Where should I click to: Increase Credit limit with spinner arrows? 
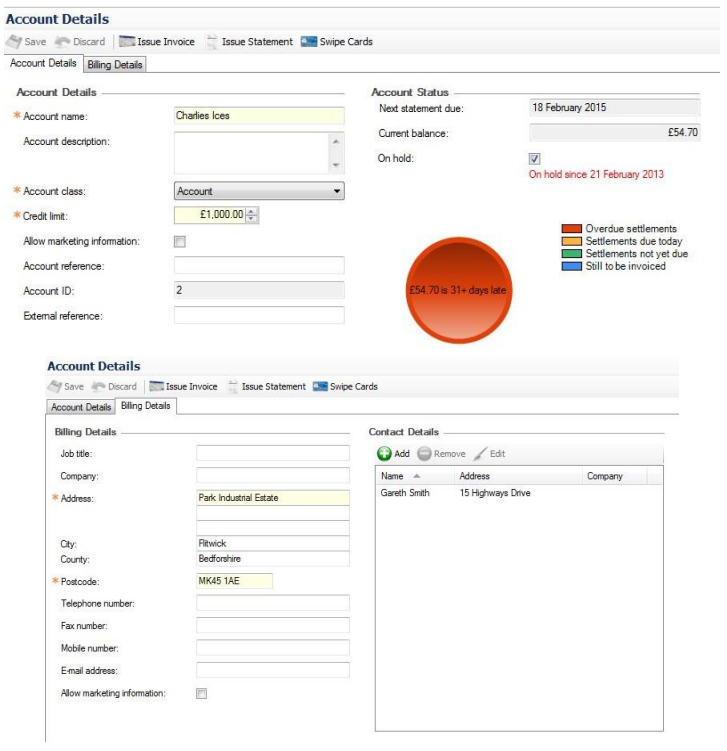252,211
